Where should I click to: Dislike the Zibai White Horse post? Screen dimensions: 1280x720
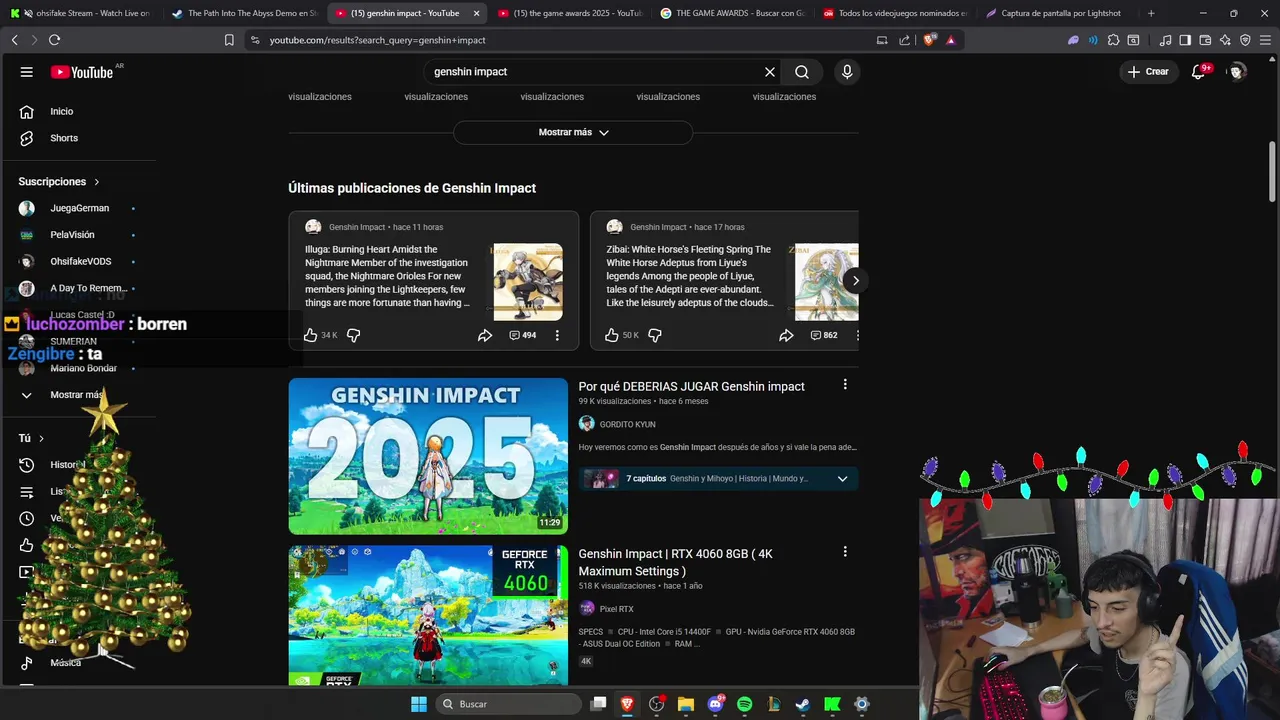[x=655, y=335]
